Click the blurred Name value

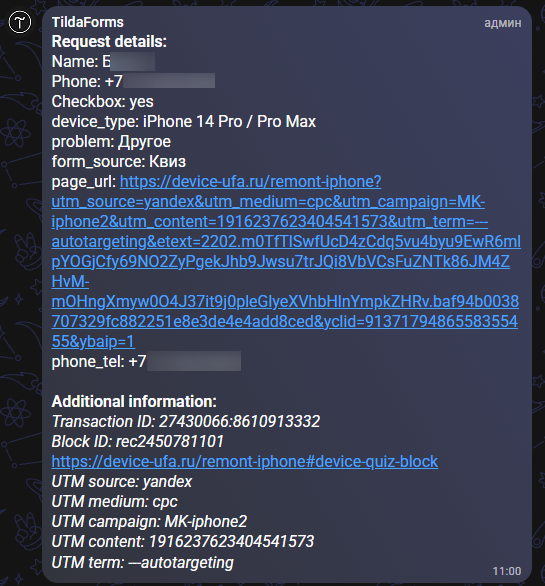(133, 62)
